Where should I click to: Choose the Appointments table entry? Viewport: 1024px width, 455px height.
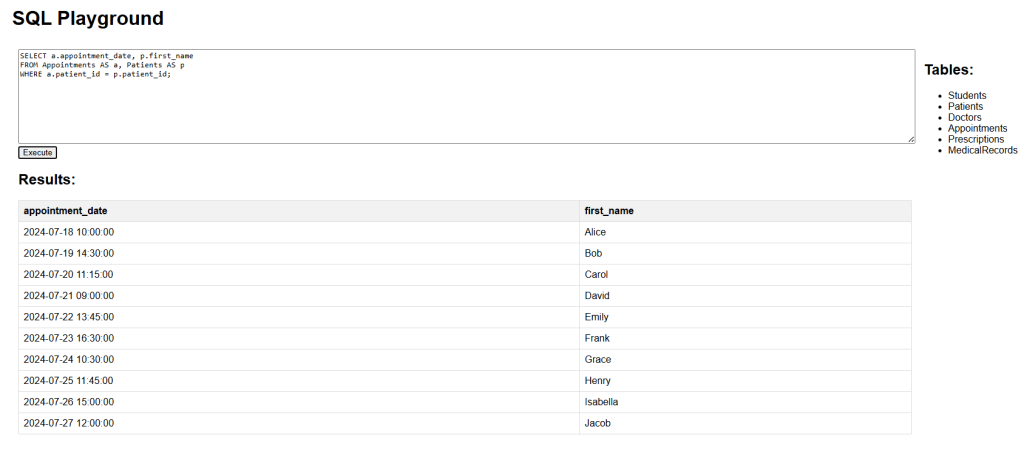[978, 129]
